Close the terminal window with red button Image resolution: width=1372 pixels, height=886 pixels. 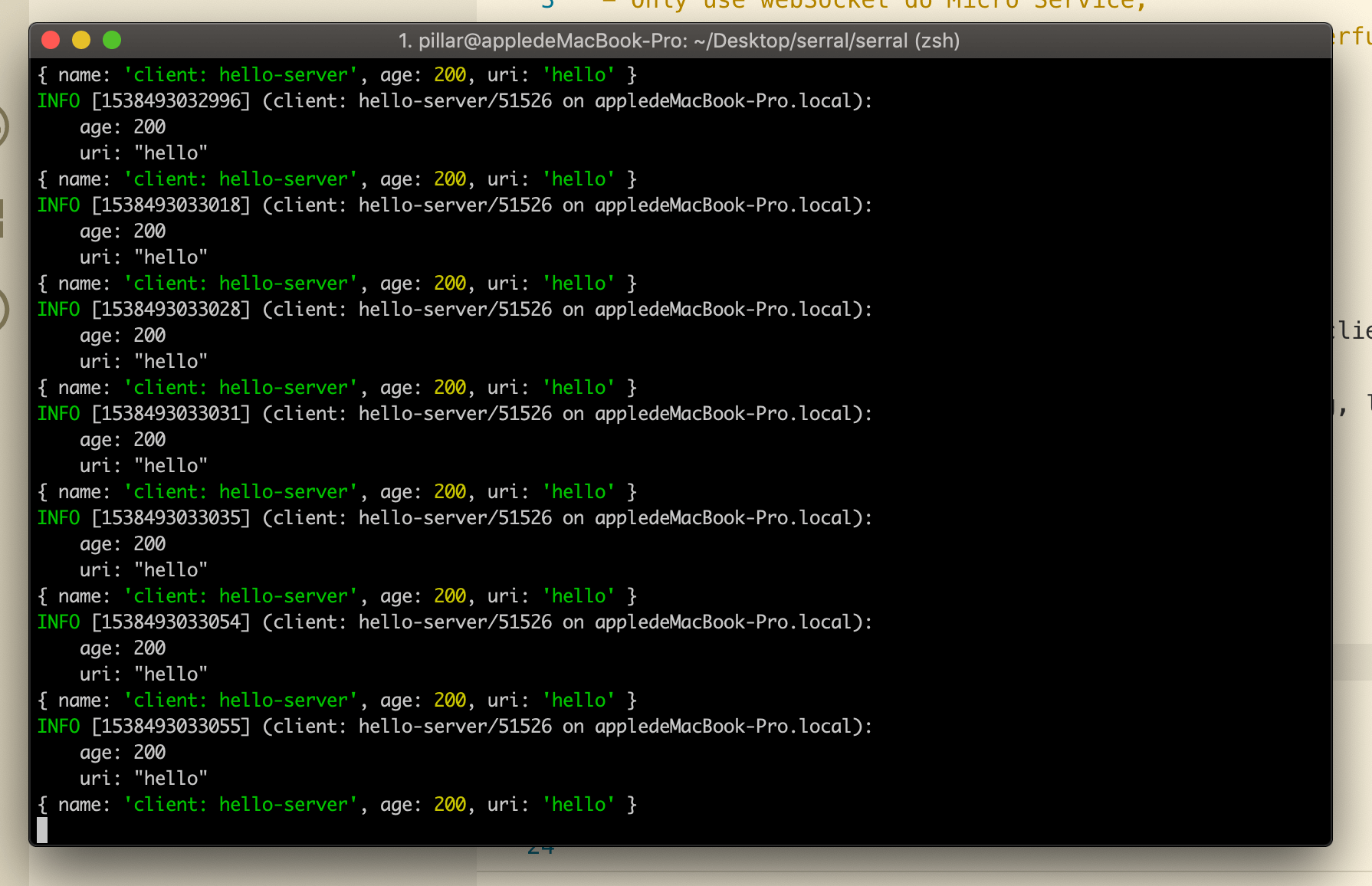[x=51, y=40]
